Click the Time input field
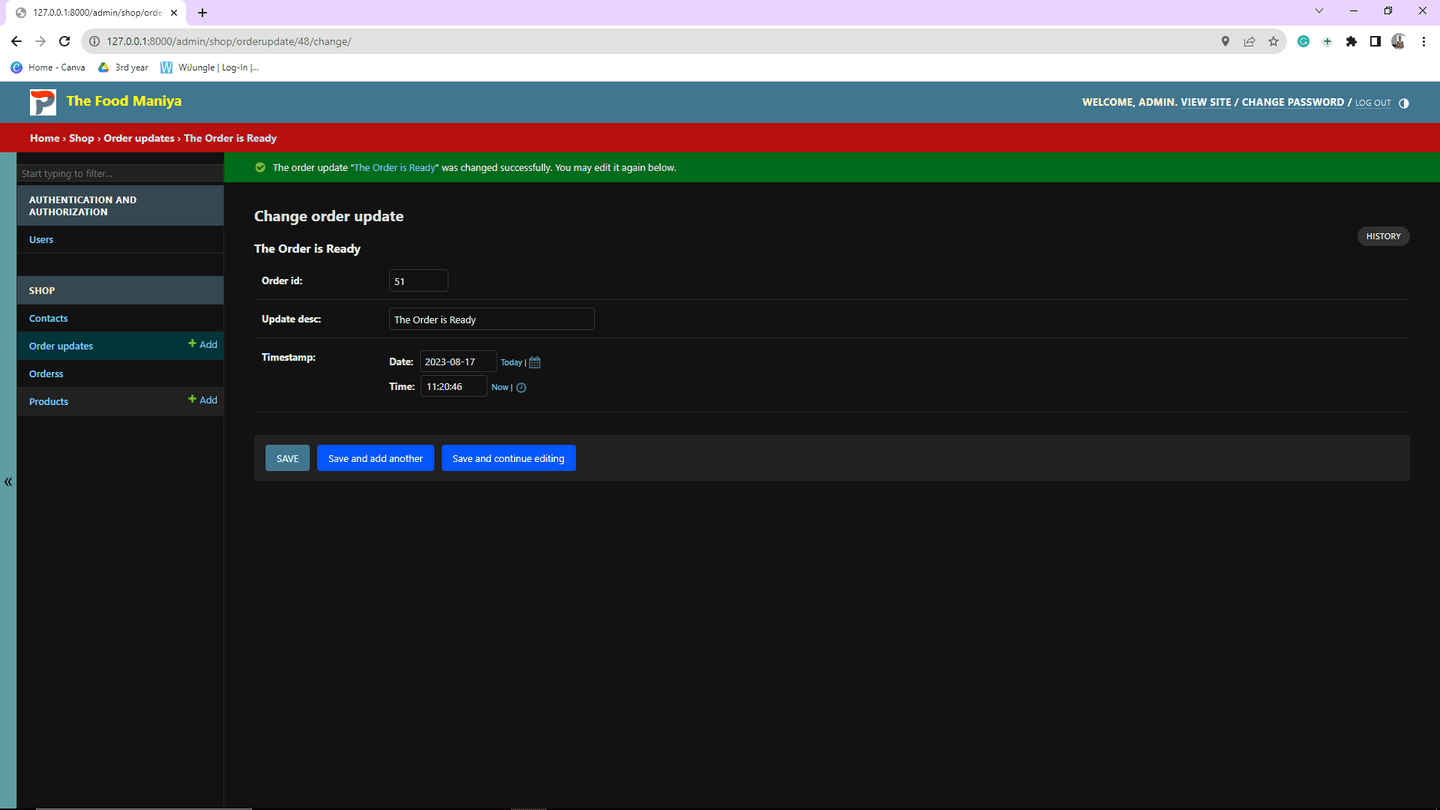 point(453,386)
